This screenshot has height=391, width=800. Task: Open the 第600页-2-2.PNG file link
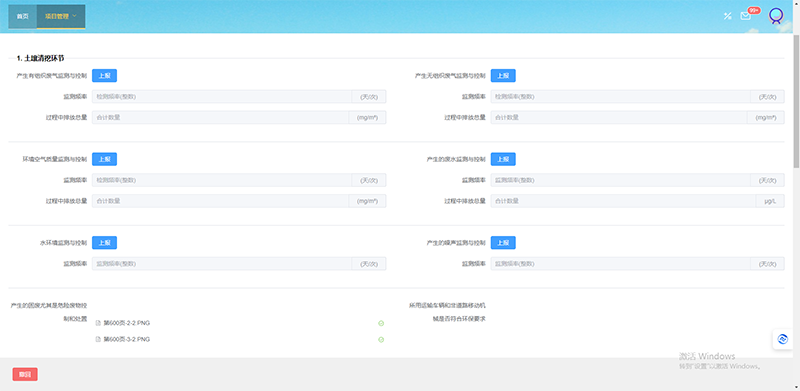127,323
